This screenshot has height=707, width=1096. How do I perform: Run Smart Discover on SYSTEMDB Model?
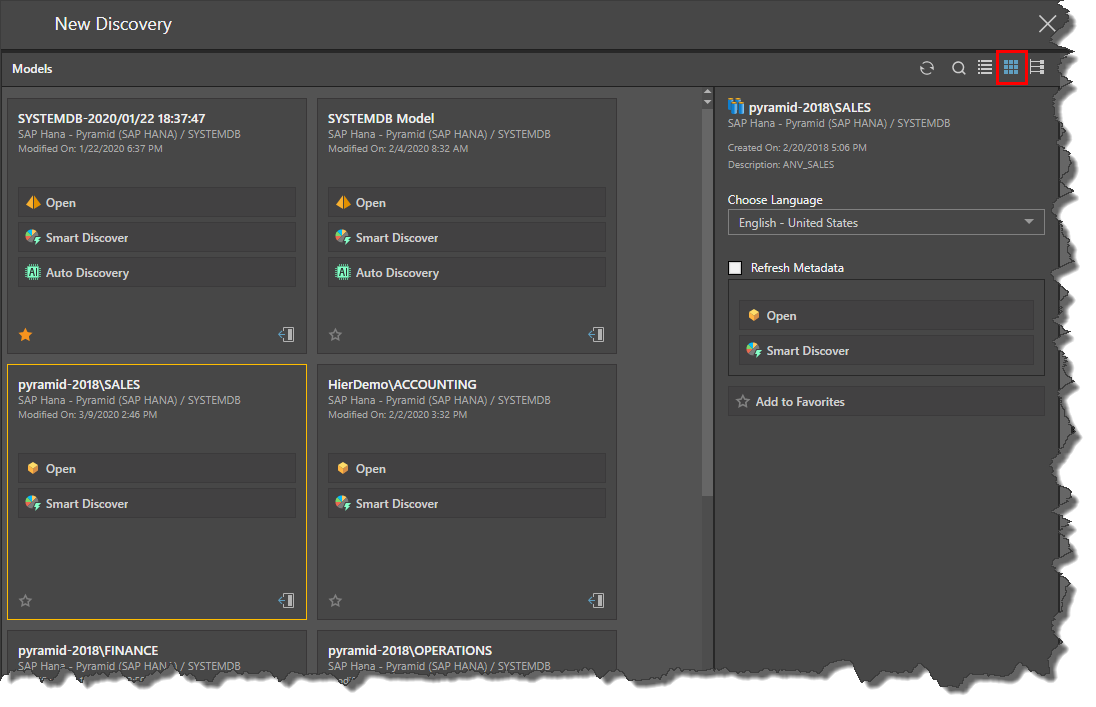click(466, 237)
